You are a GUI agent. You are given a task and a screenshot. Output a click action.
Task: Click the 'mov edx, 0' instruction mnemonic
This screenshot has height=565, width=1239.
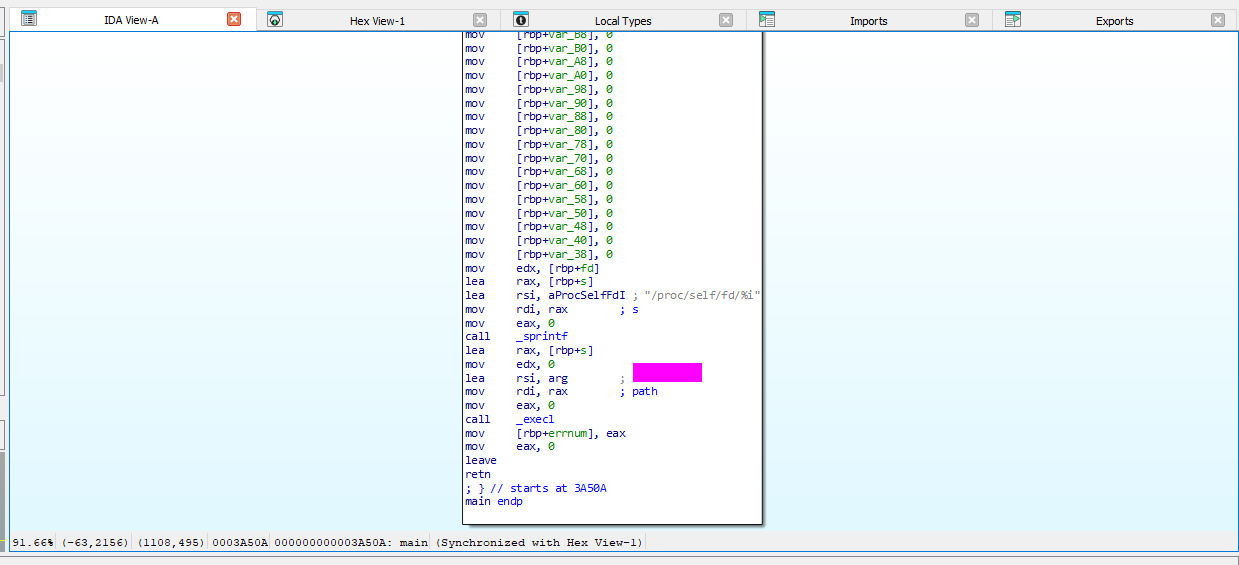coord(475,365)
